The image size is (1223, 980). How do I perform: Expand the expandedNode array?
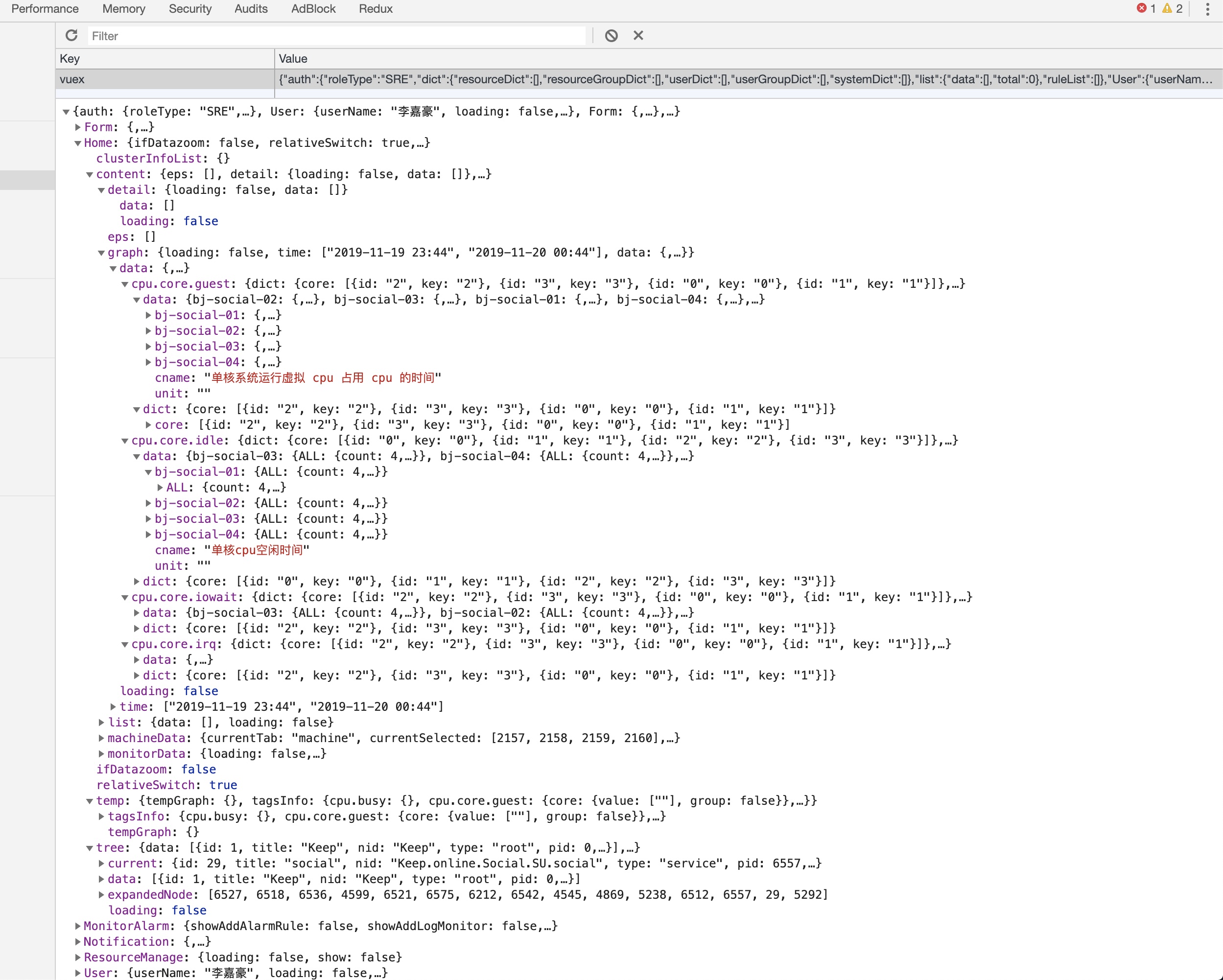click(x=101, y=895)
